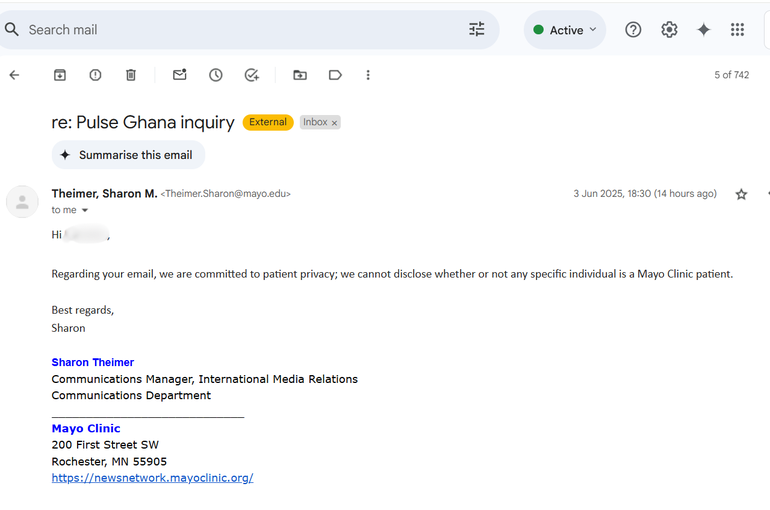Viewport: 770px width, 510px height.
Task: Star this email from Sharon Theimer
Action: pos(741,194)
